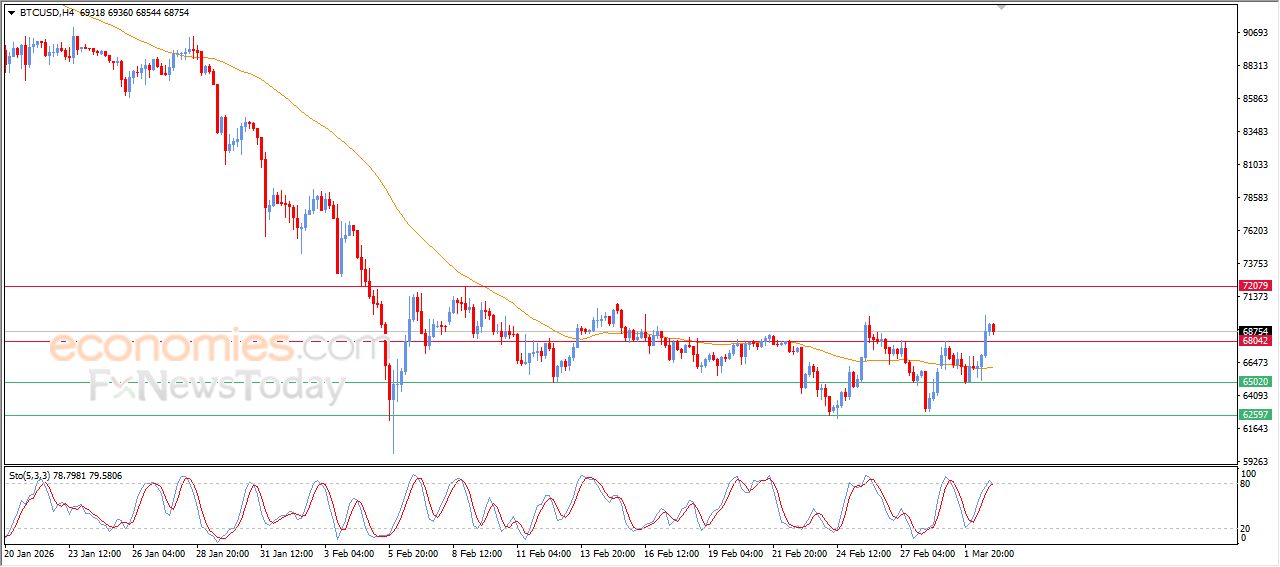Click the gray chart shift marker at top
Viewport: 1280px width, 567px height.
coord(1001,7)
